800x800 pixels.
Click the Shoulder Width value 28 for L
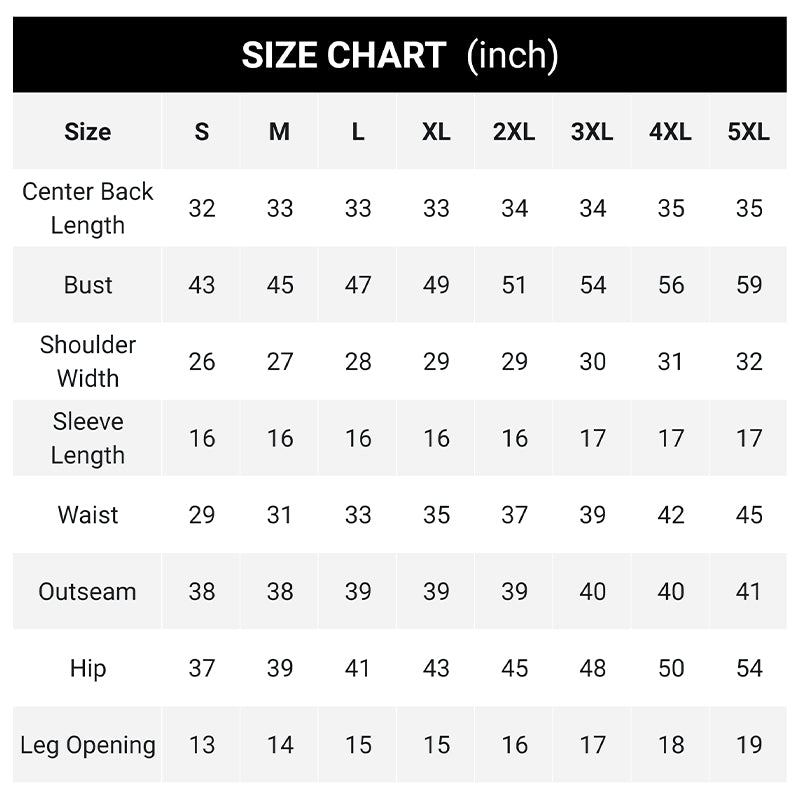pyautogui.click(x=358, y=361)
